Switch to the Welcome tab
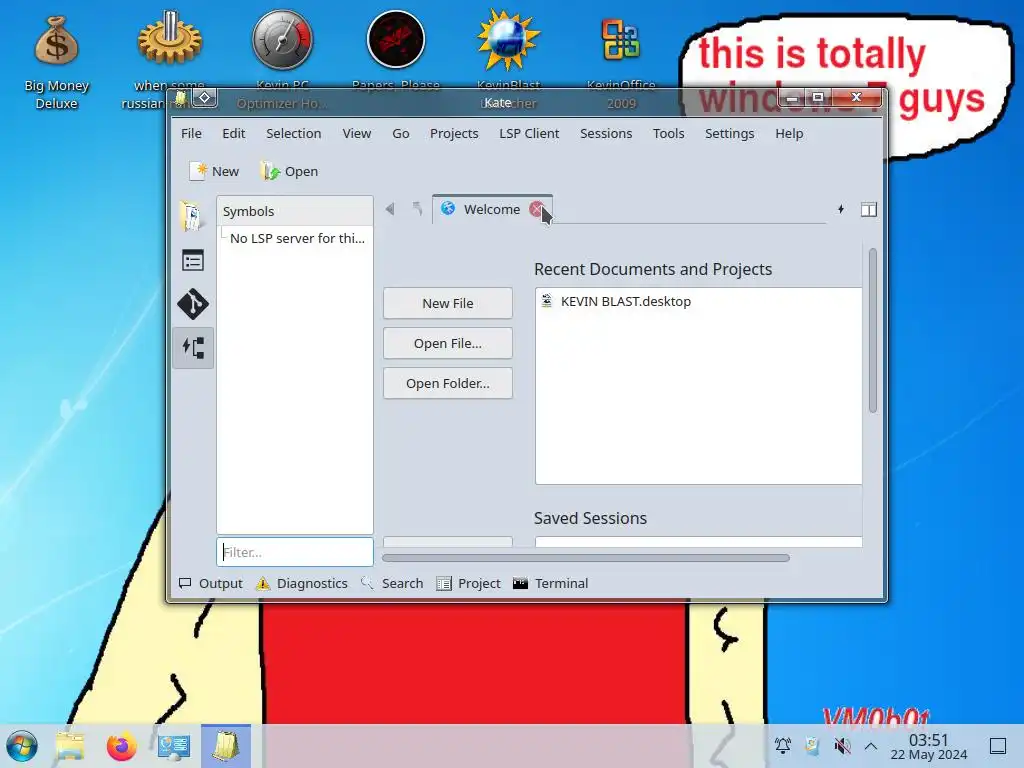The image size is (1024, 768). tap(491, 209)
